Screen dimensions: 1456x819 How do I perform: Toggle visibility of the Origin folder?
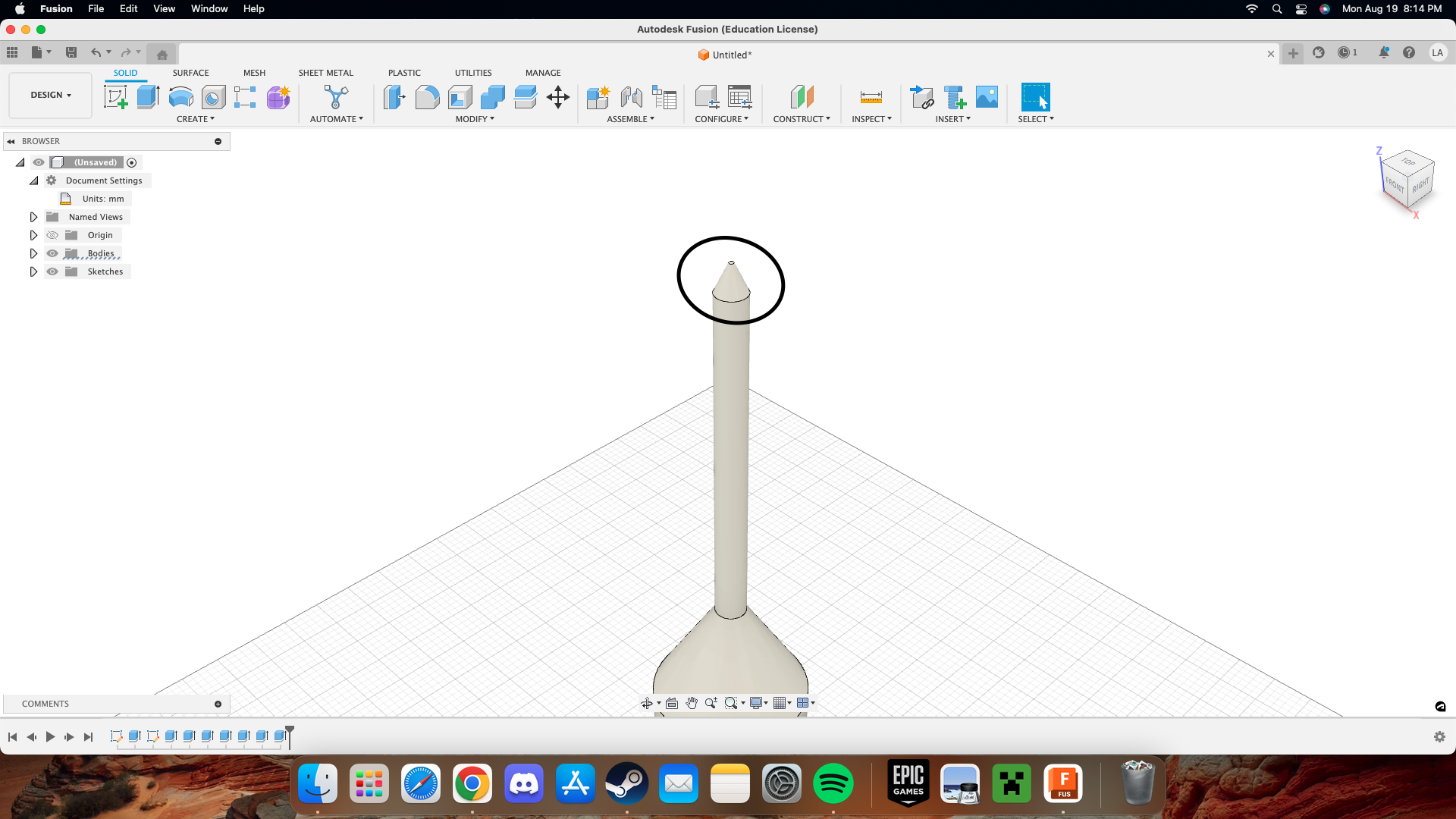pyautogui.click(x=52, y=235)
